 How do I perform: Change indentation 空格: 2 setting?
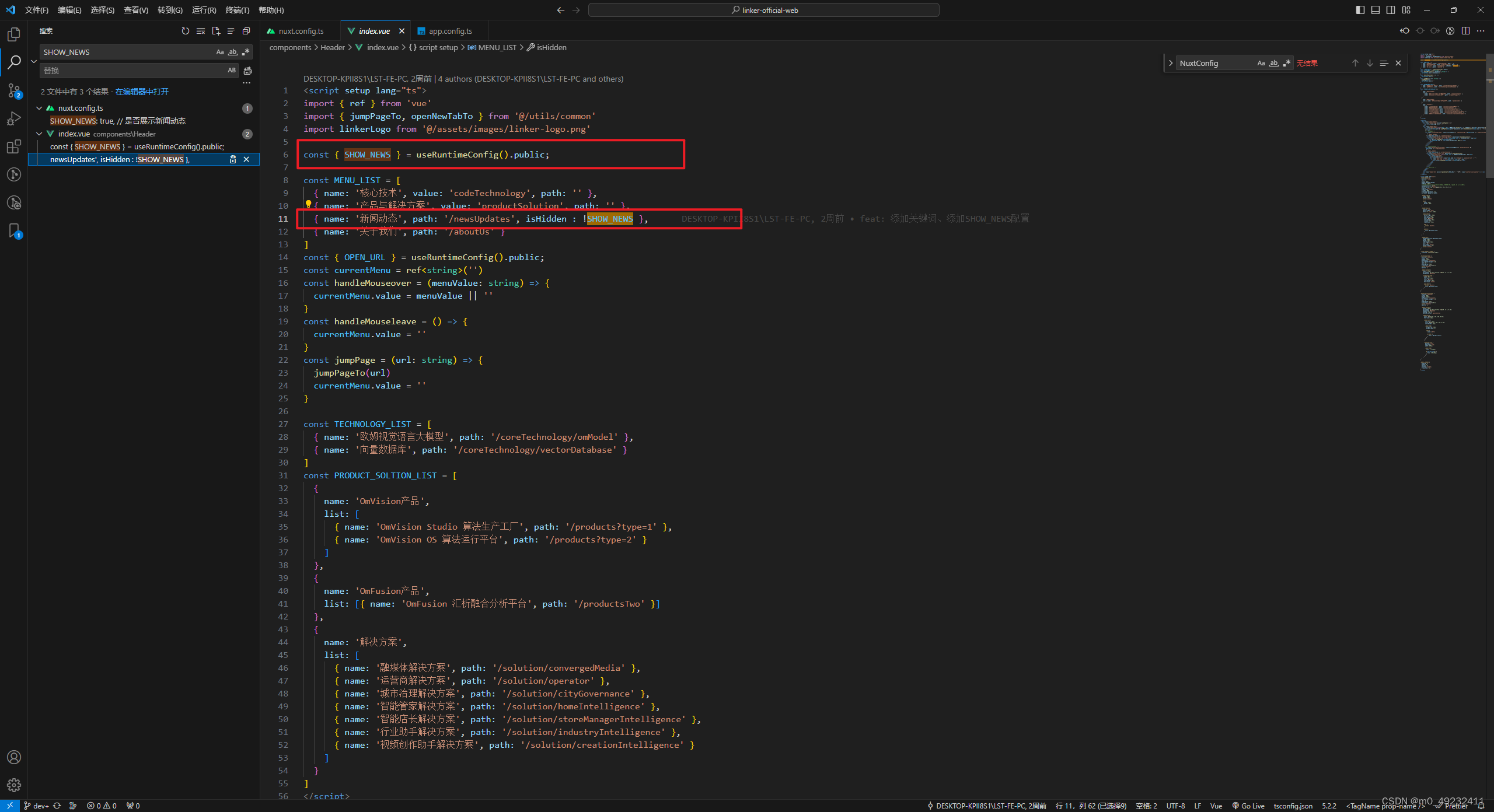(1146, 806)
